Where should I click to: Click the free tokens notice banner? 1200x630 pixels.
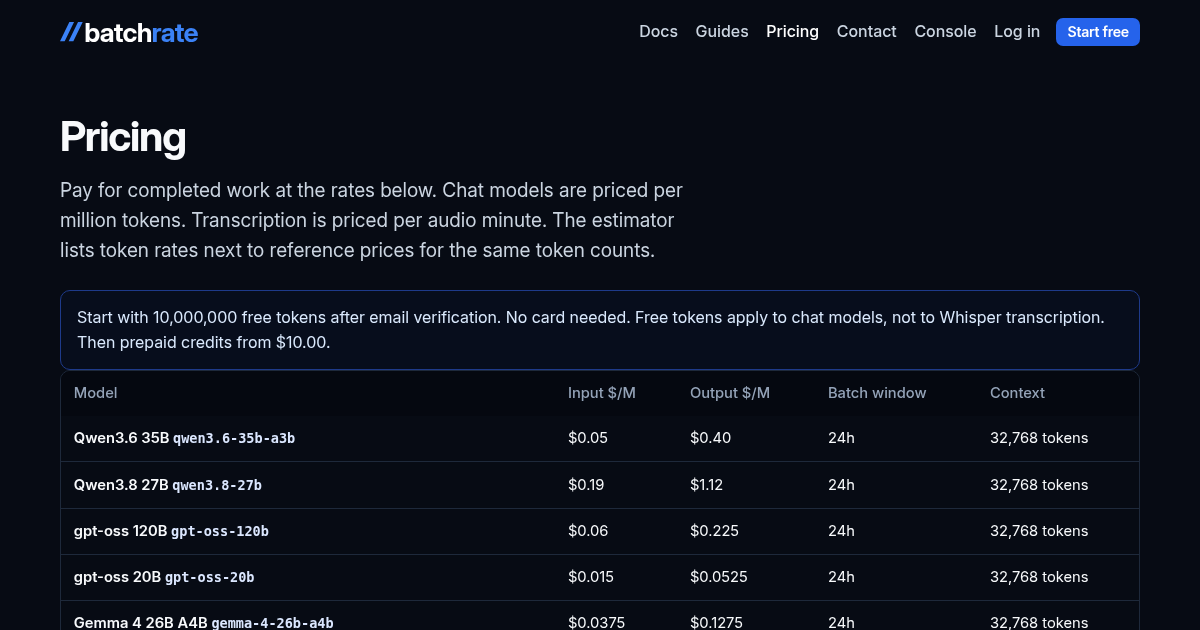pyautogui.click(x=600, y=330)
